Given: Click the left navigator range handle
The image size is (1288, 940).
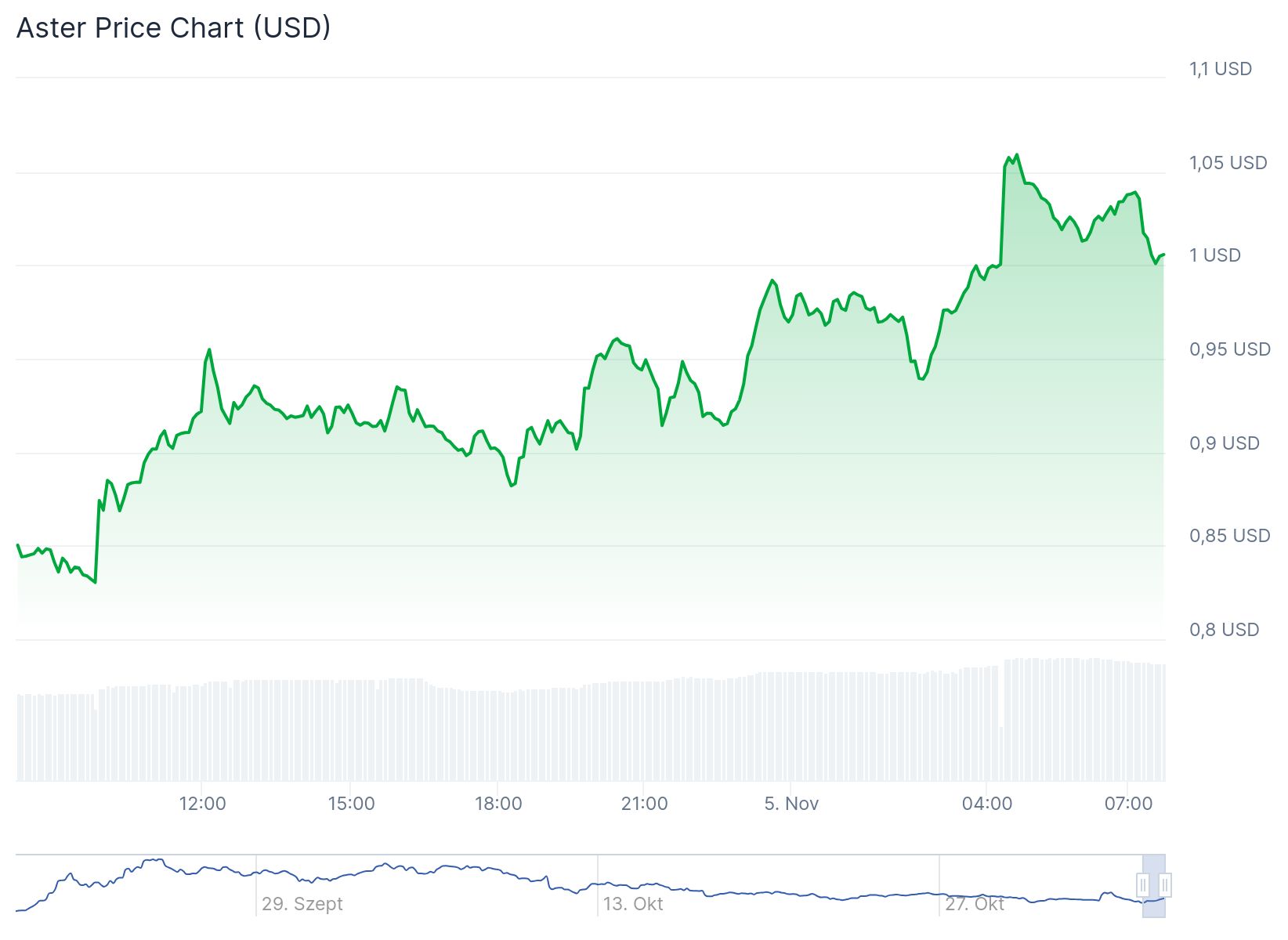Looking at the screenshot, I should [x=1143, y=885].
